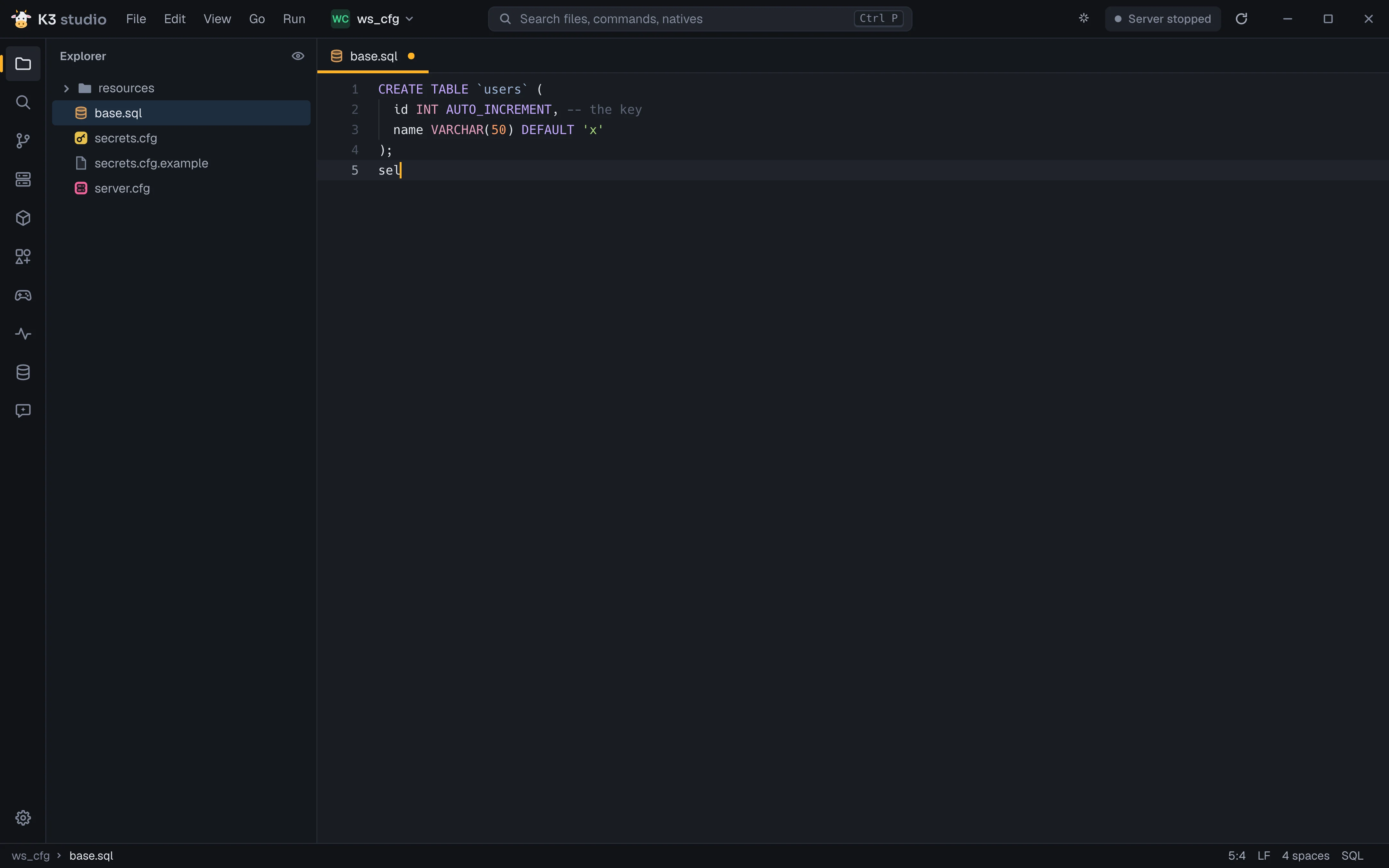Open secrets.cfg in the Explorer

point(181,138)
